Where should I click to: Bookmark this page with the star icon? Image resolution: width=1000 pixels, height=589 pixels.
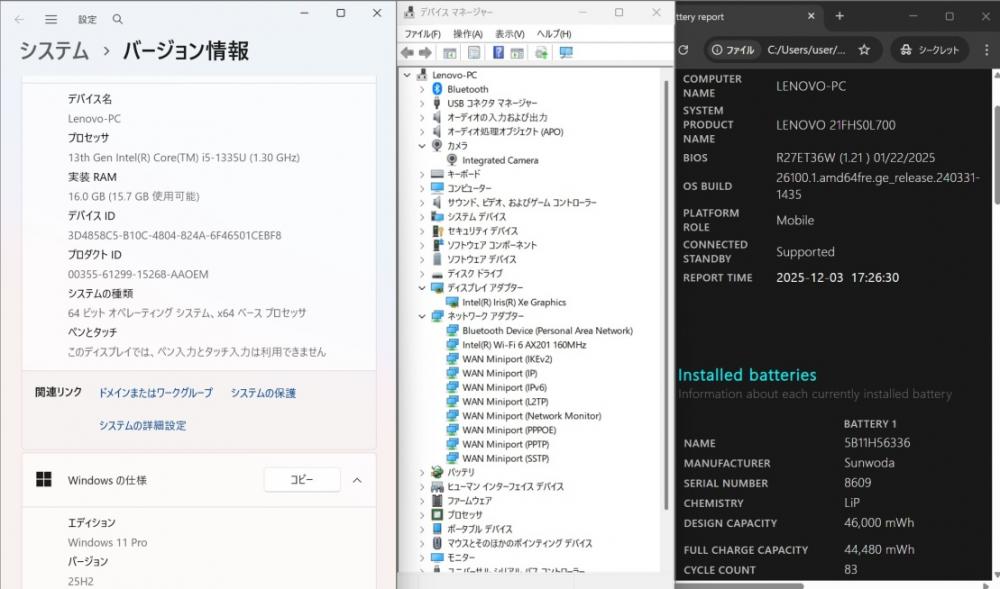tap(864, 50)
